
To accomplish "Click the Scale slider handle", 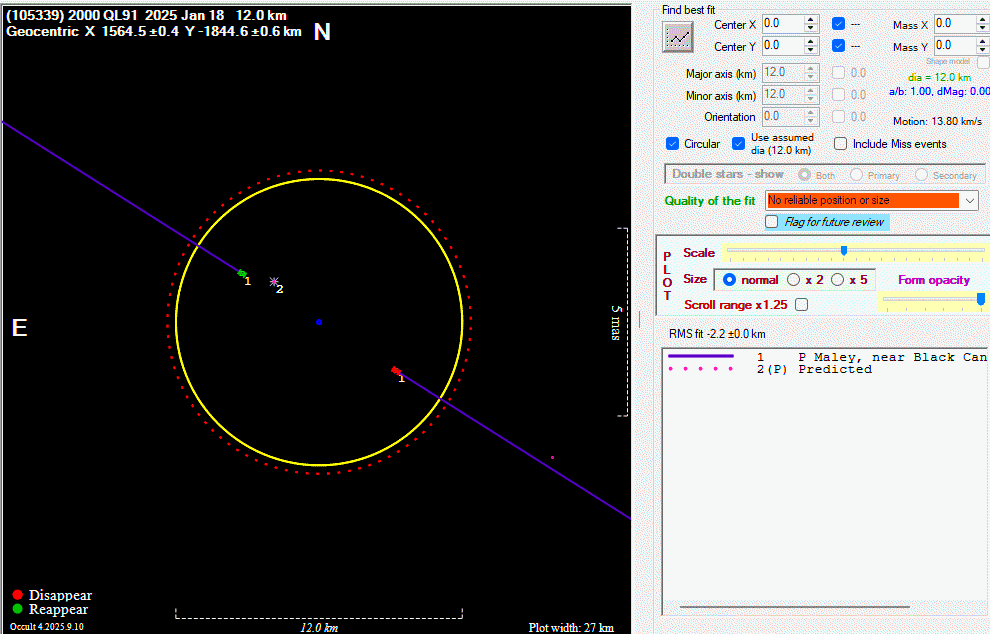I will click(844, 251).
